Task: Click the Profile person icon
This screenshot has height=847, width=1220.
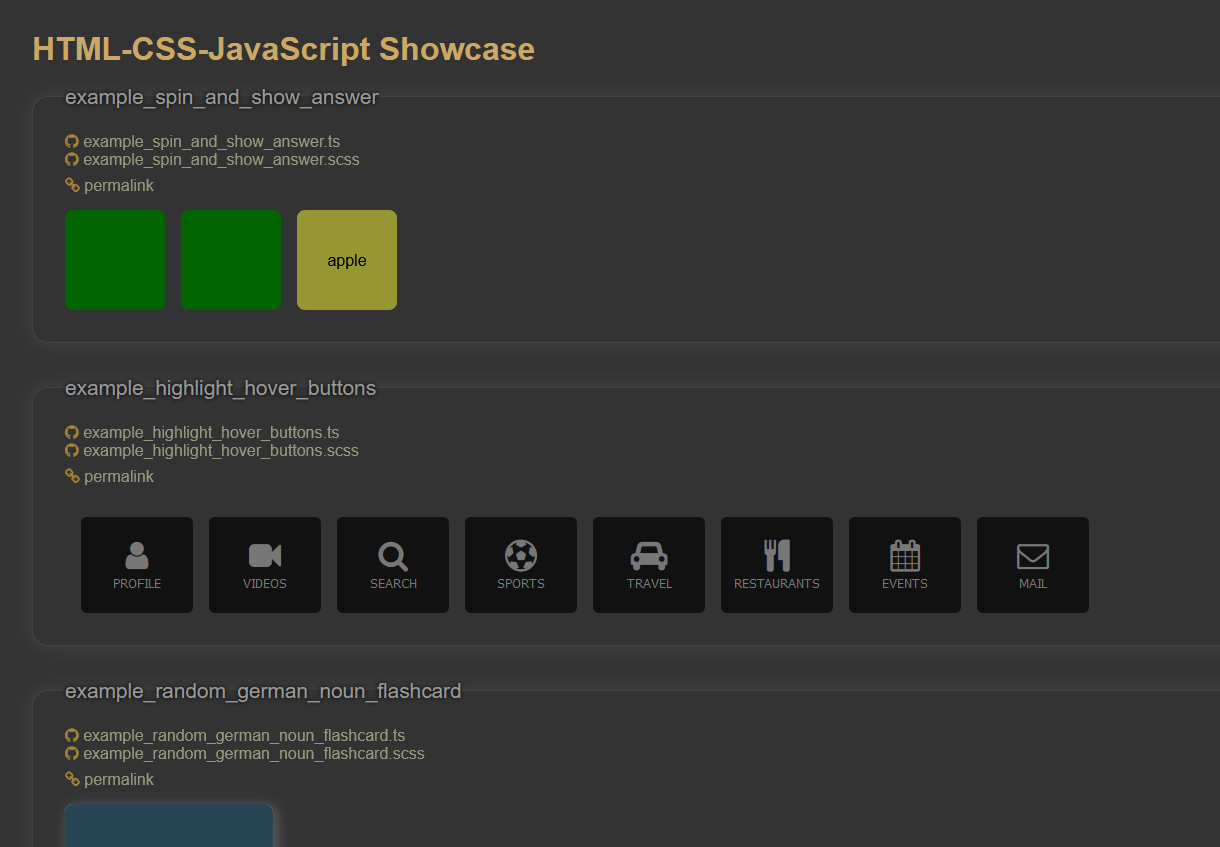Action: point(137,554)
